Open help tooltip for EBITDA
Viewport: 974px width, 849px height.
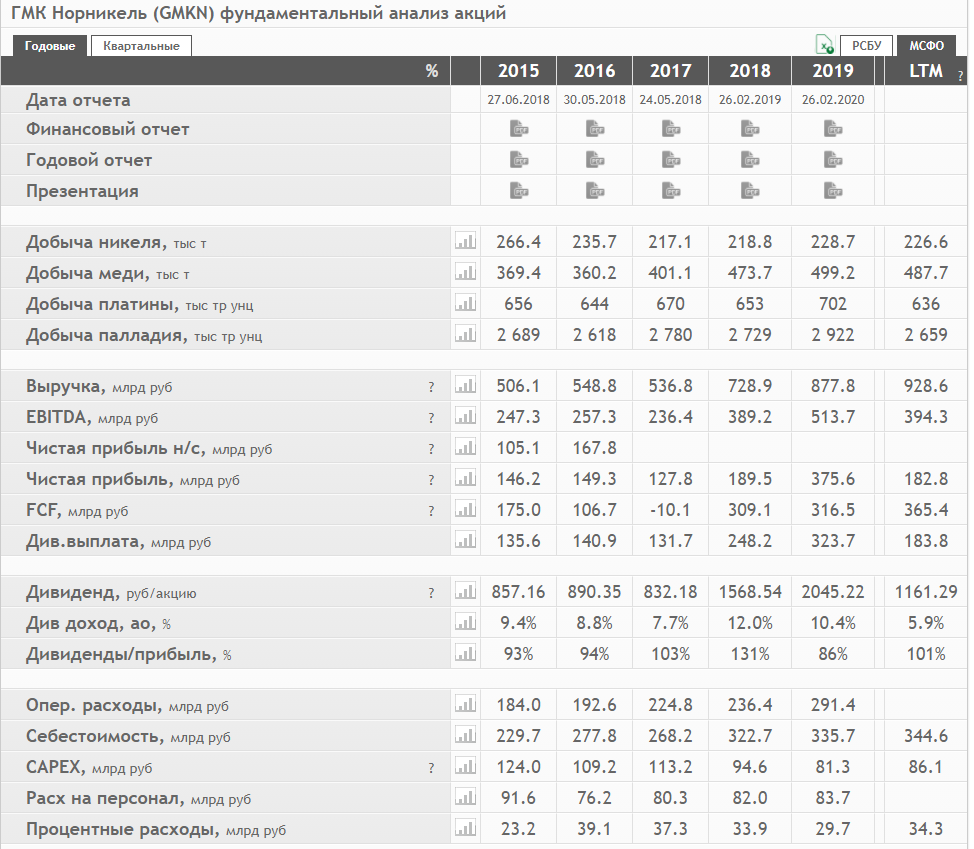click(431, 418)
